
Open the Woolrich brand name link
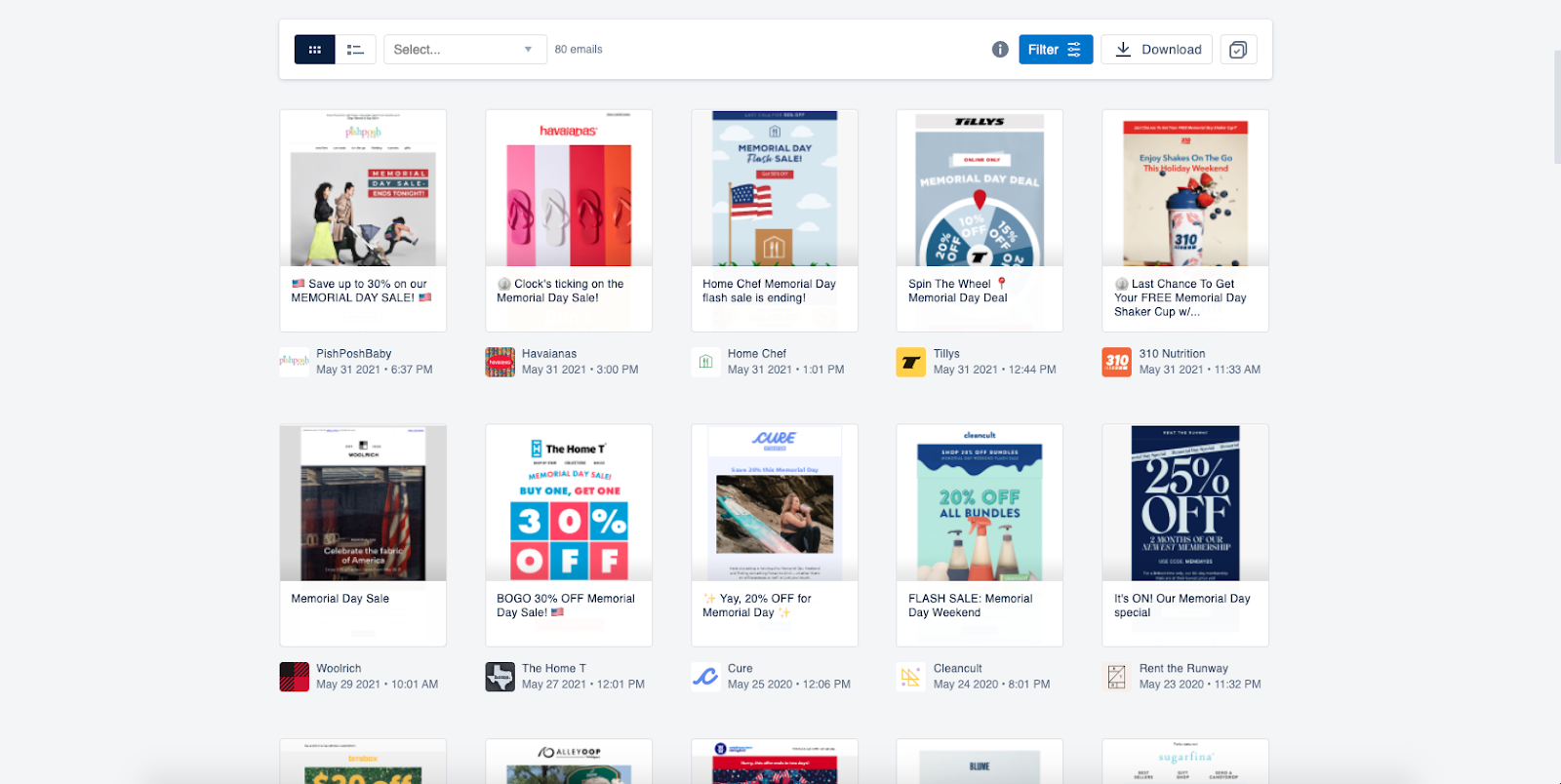(339, 669)
